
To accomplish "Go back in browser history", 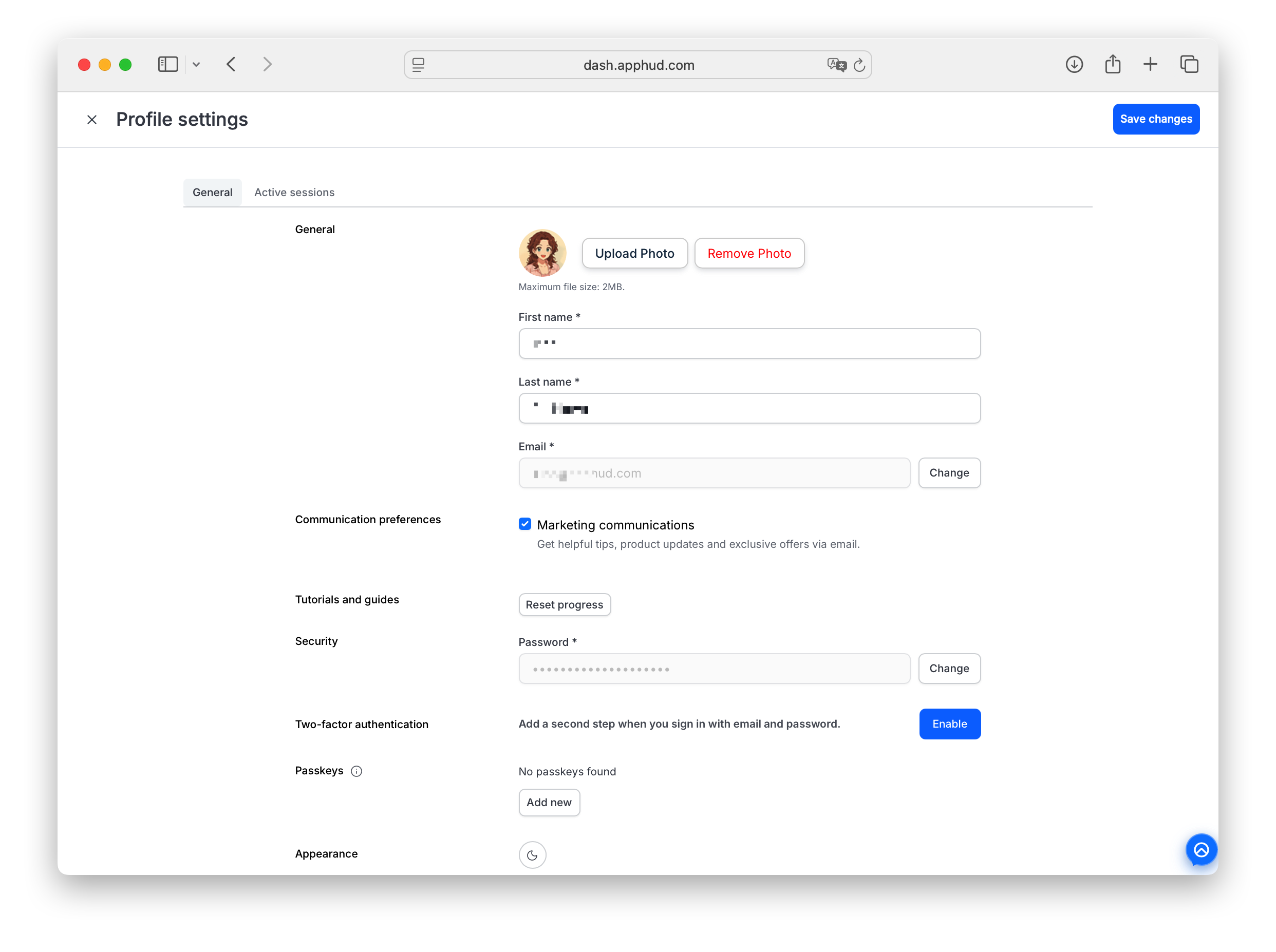I will click(231, 64).
